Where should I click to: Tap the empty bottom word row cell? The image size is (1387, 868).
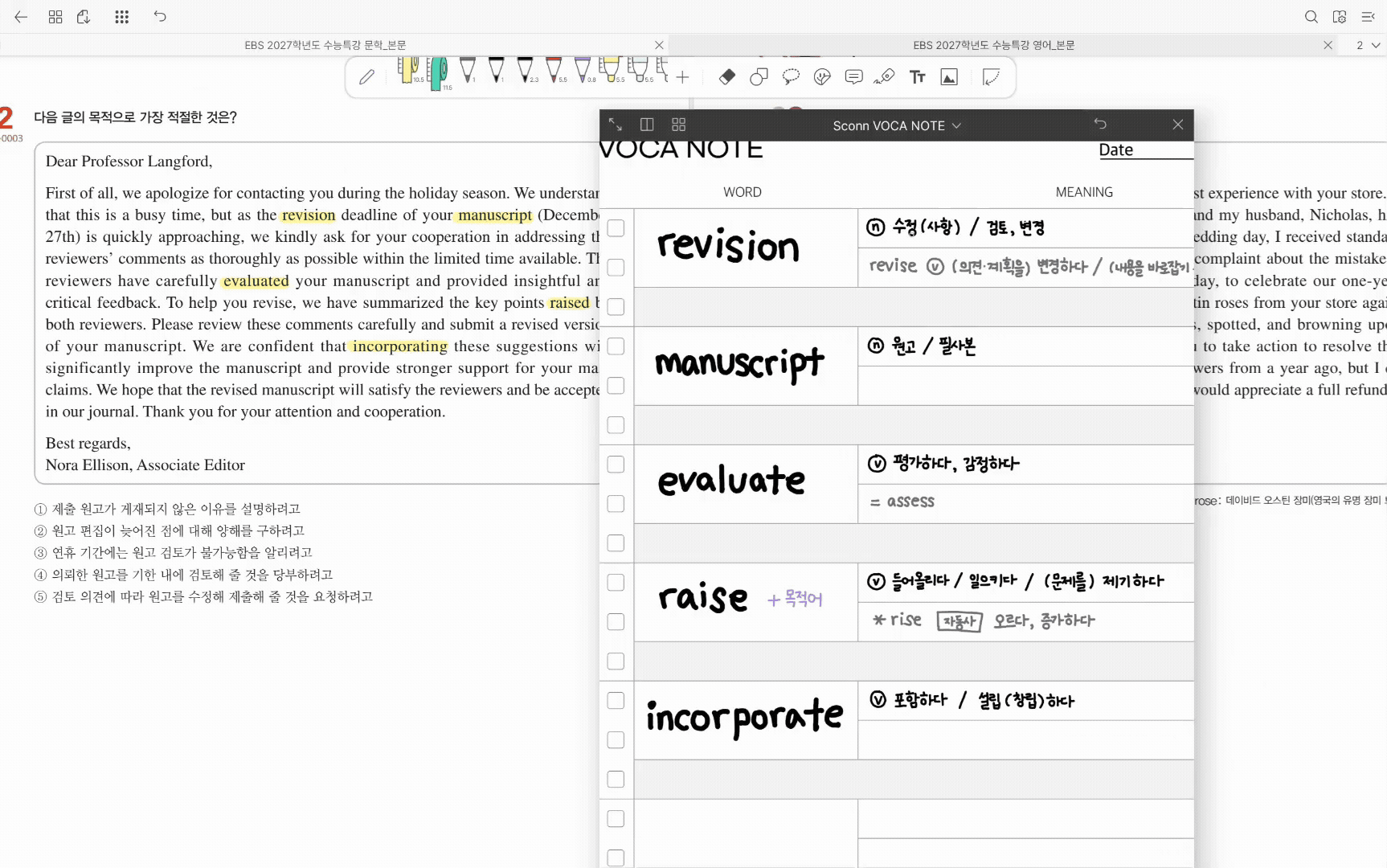[746, 833]
